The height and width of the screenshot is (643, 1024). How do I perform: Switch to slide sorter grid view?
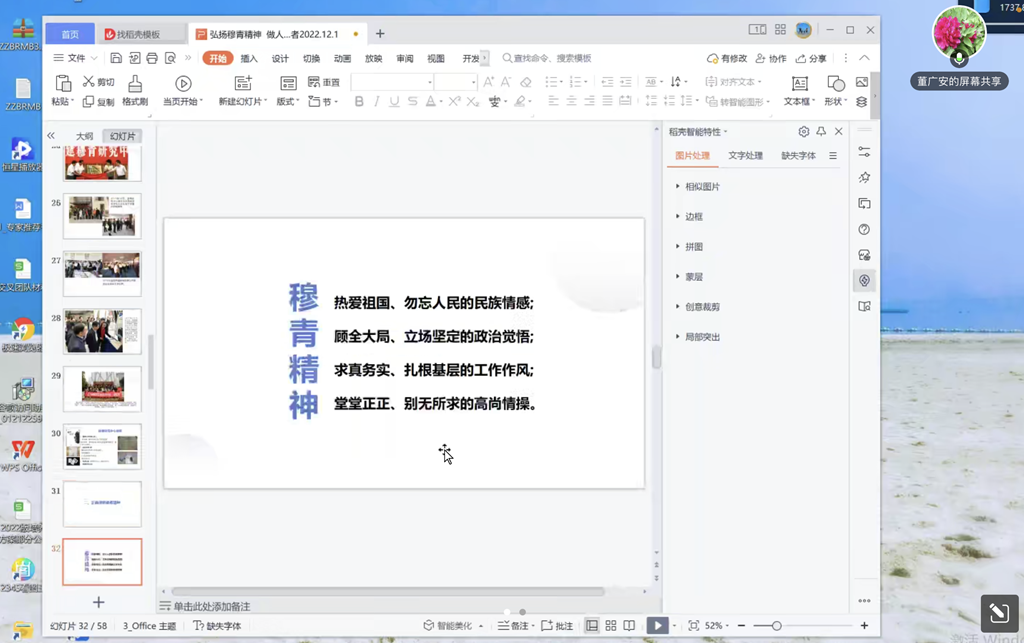tap(610, 626)
